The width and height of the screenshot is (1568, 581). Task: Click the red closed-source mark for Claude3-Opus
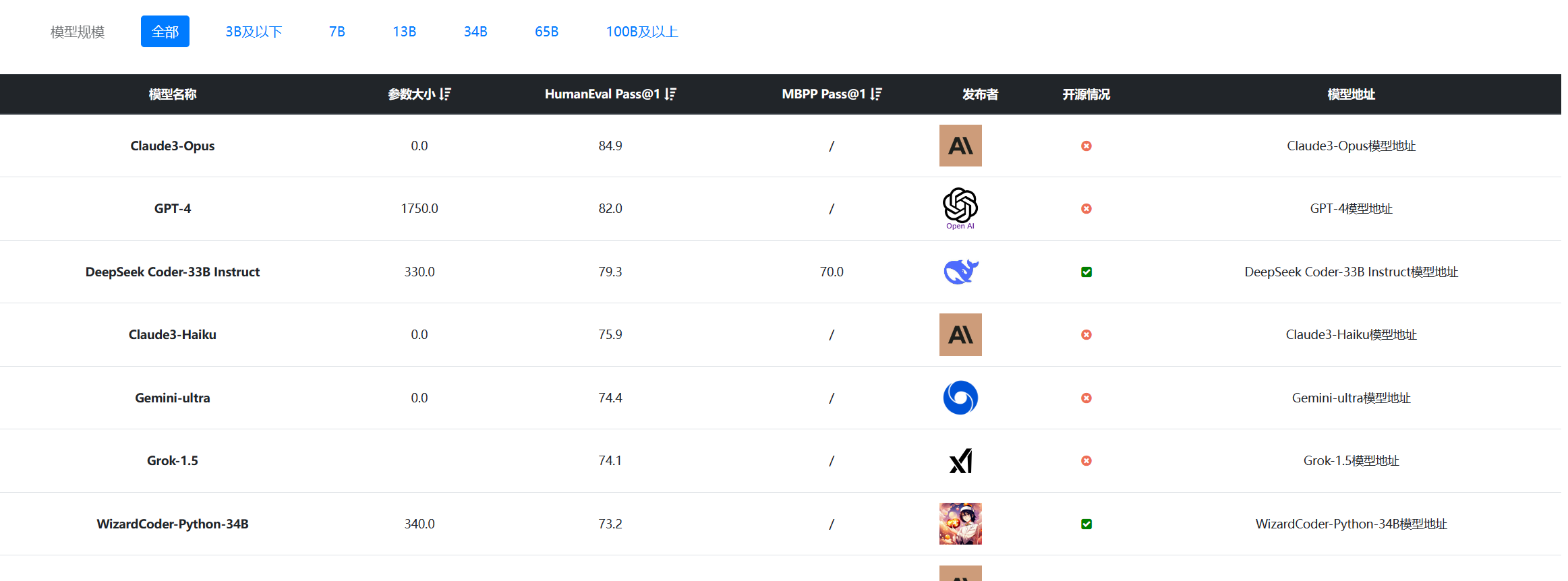click(x=1086, y=146)
